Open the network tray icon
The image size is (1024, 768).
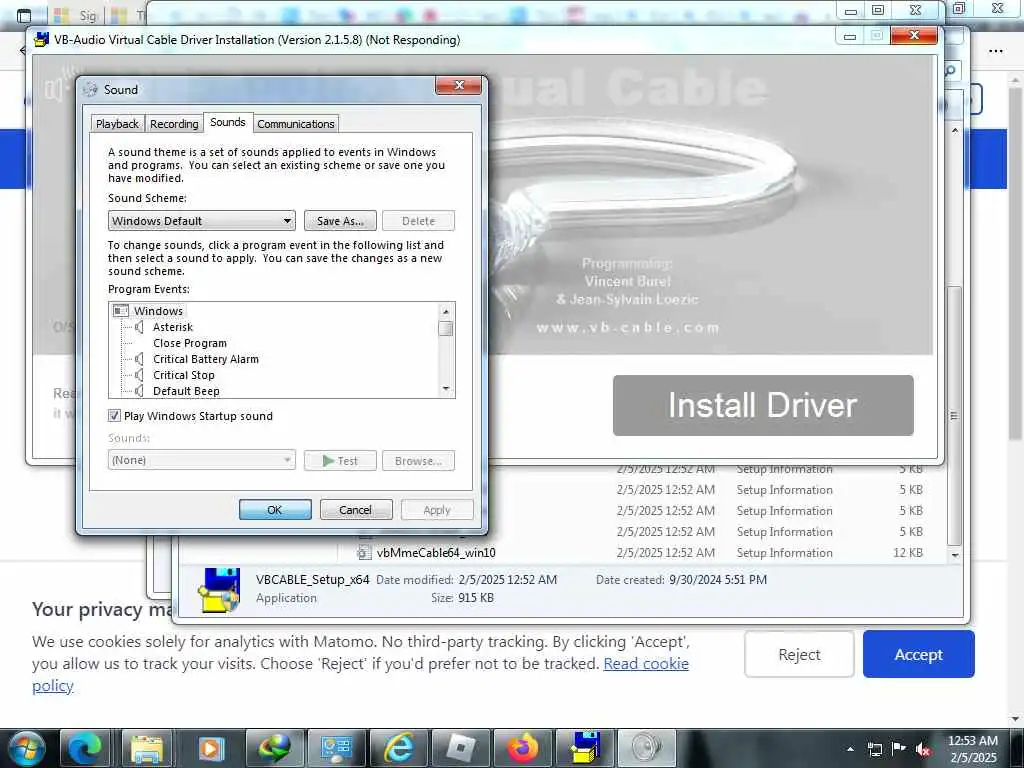(874, 749)
